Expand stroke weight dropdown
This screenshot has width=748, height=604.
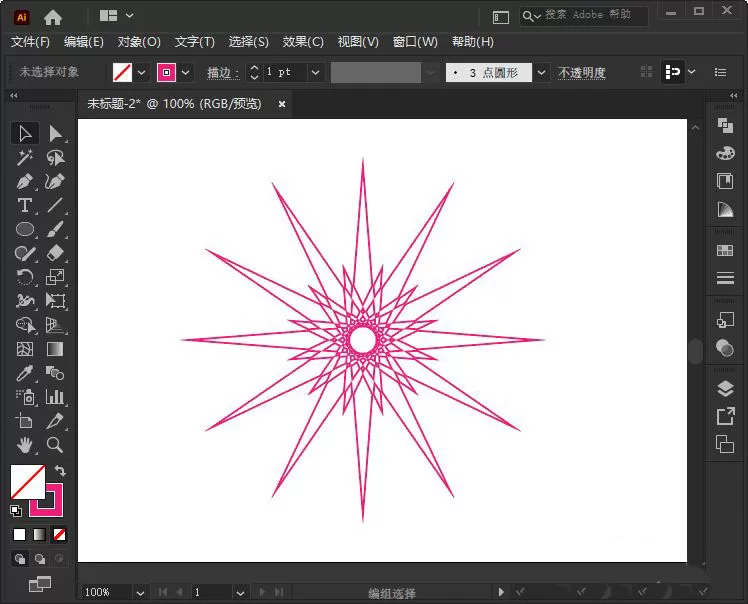(315, 73)
